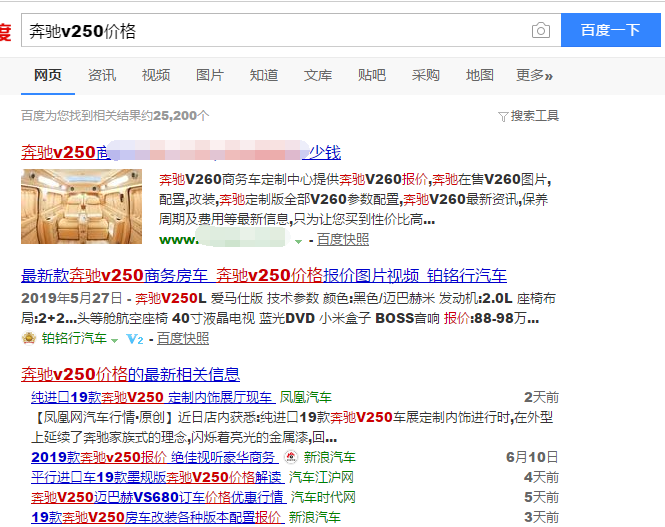Click 汽车江沪网 source label

(321, 477)
